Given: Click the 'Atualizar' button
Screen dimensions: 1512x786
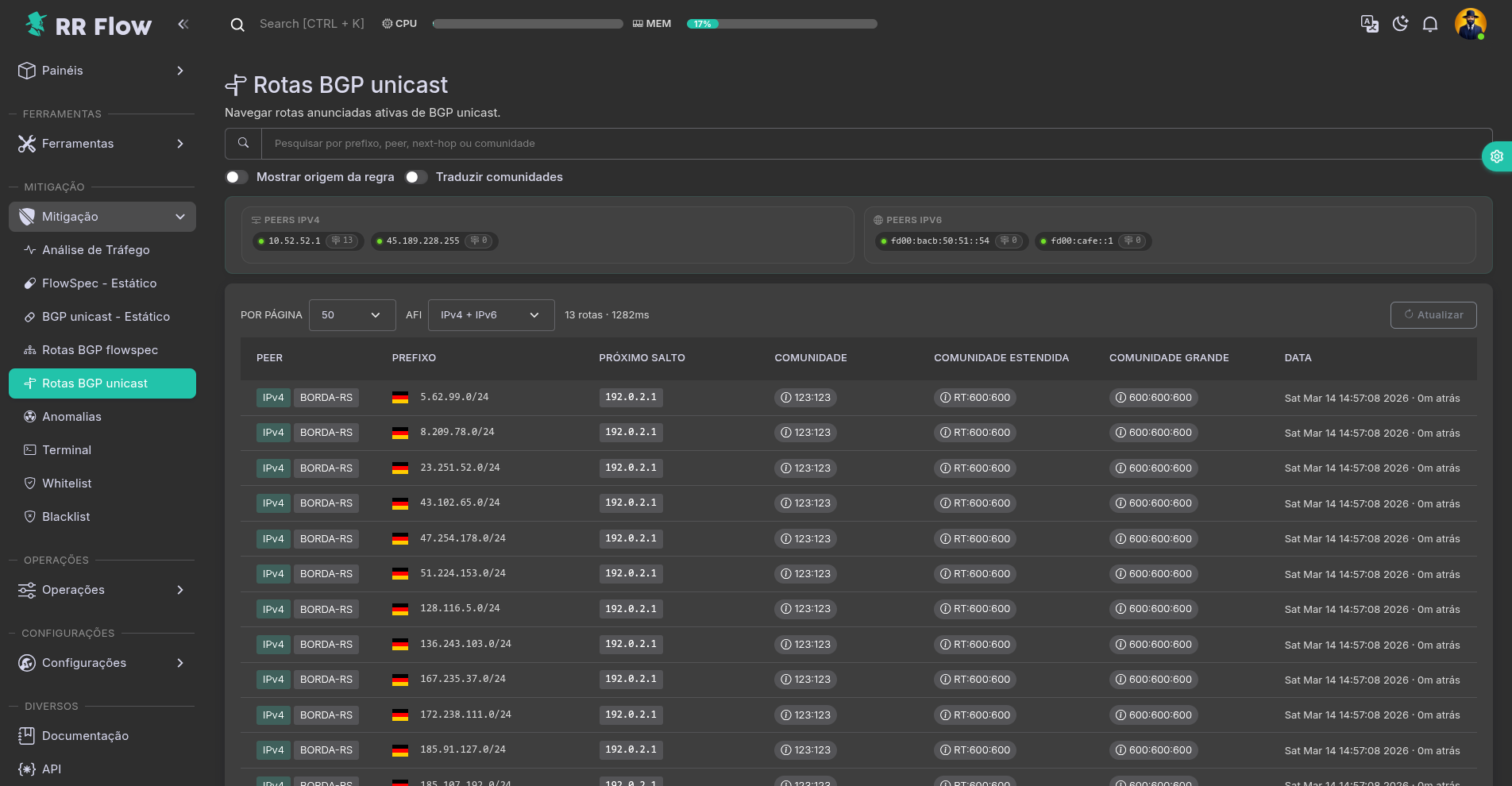Looking at the screenshot, I should 1433,315.
